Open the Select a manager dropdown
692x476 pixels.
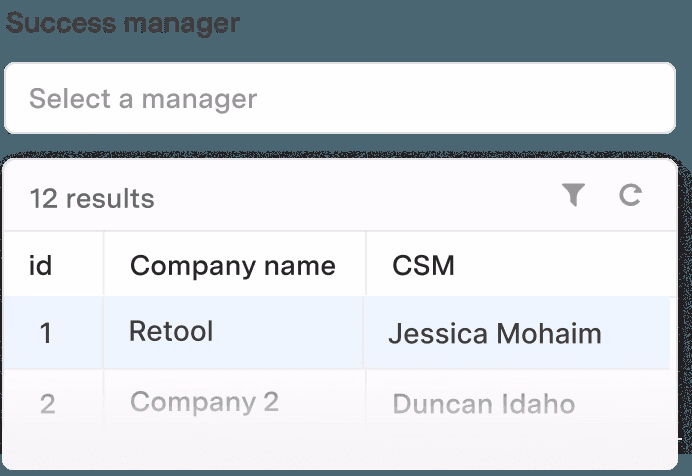[x=339, y=98]
